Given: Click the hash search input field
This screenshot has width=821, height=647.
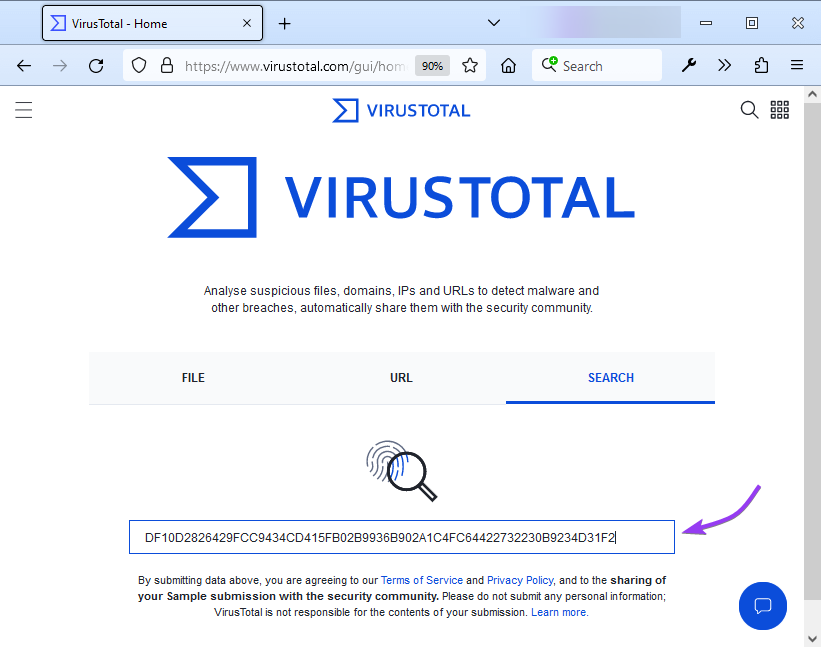Looking at the screenshot, I should pyautogui.click(x=401, y=537).
